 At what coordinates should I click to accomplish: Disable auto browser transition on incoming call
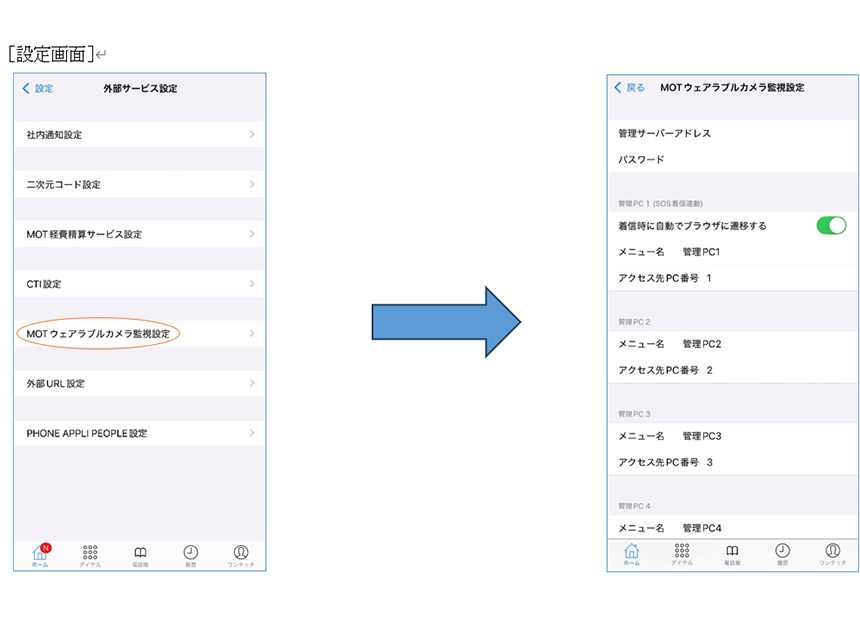point(830,225)
